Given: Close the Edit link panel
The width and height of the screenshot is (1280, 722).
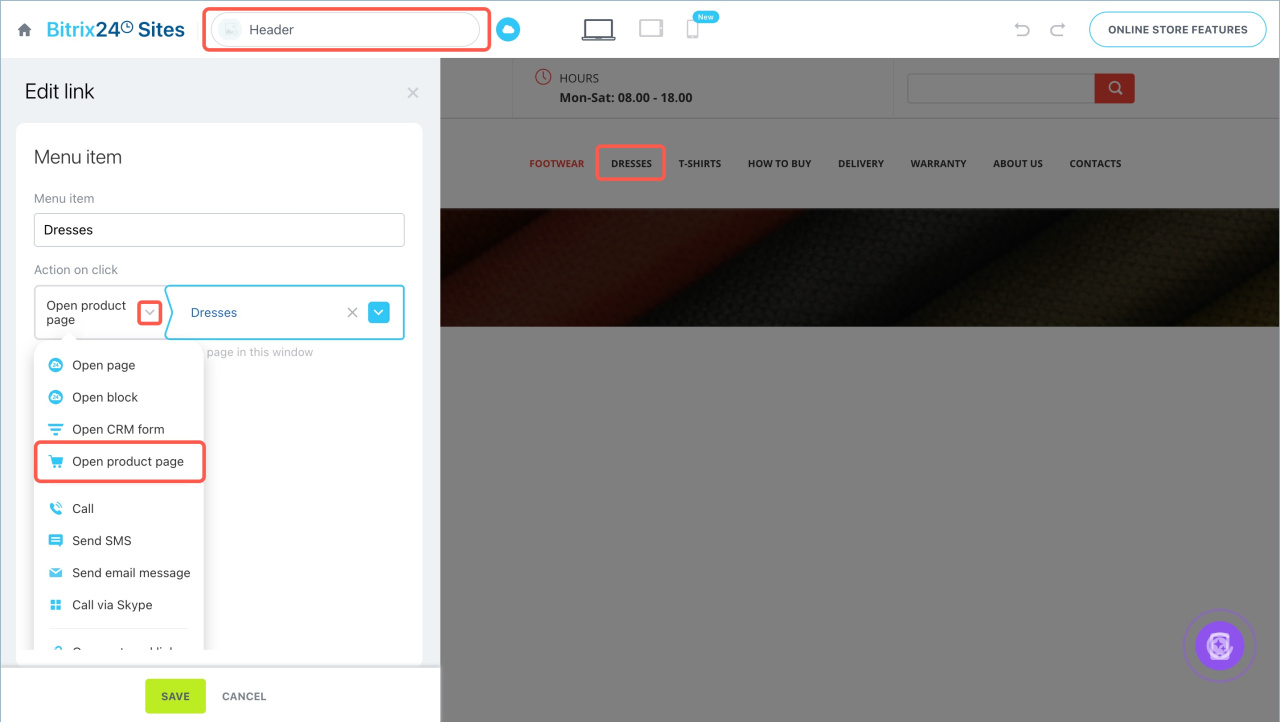Looking at the screenshot, I should tap(413, 93).
